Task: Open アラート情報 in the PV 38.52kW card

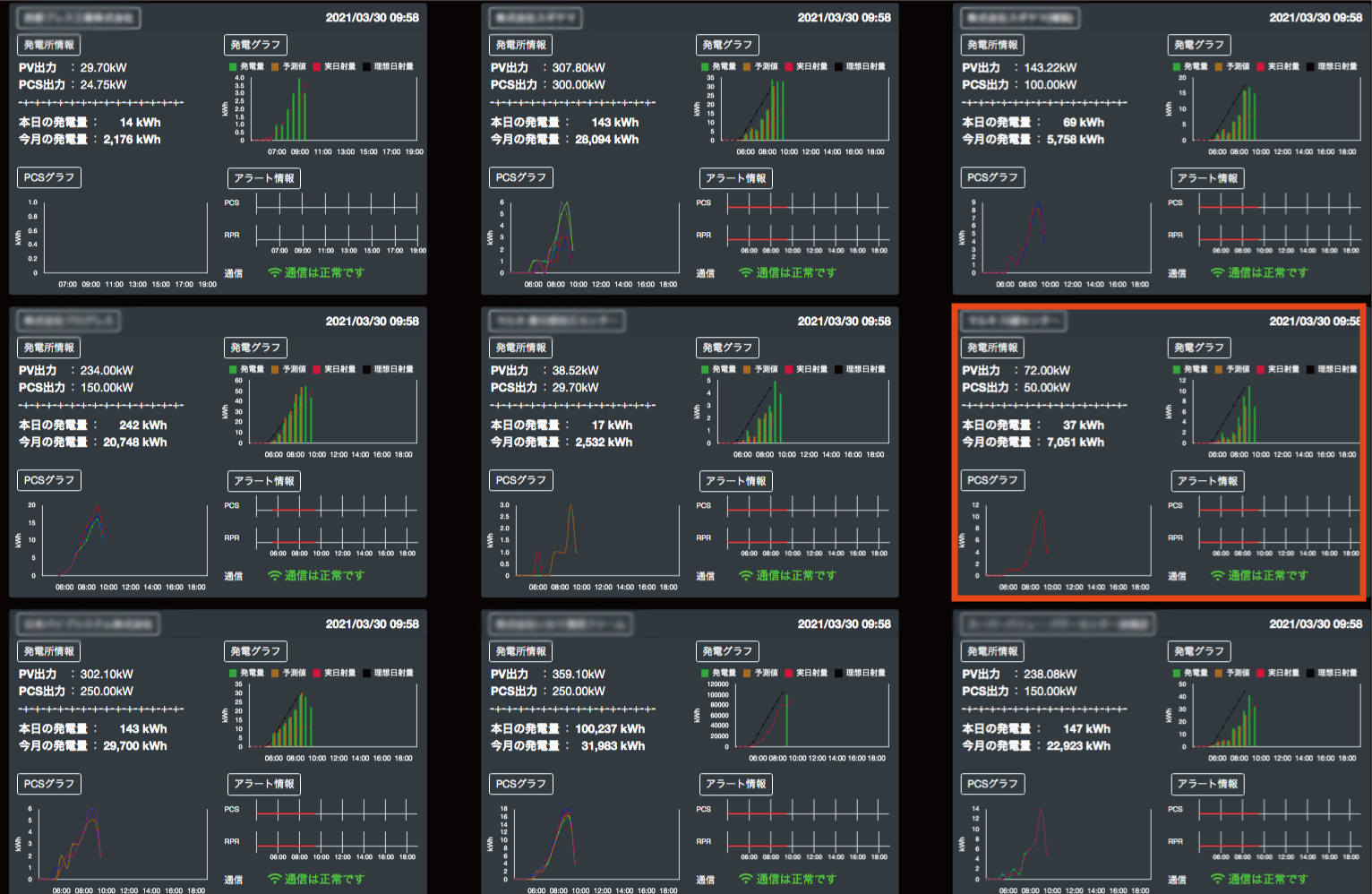Action: tap(736, 481)
